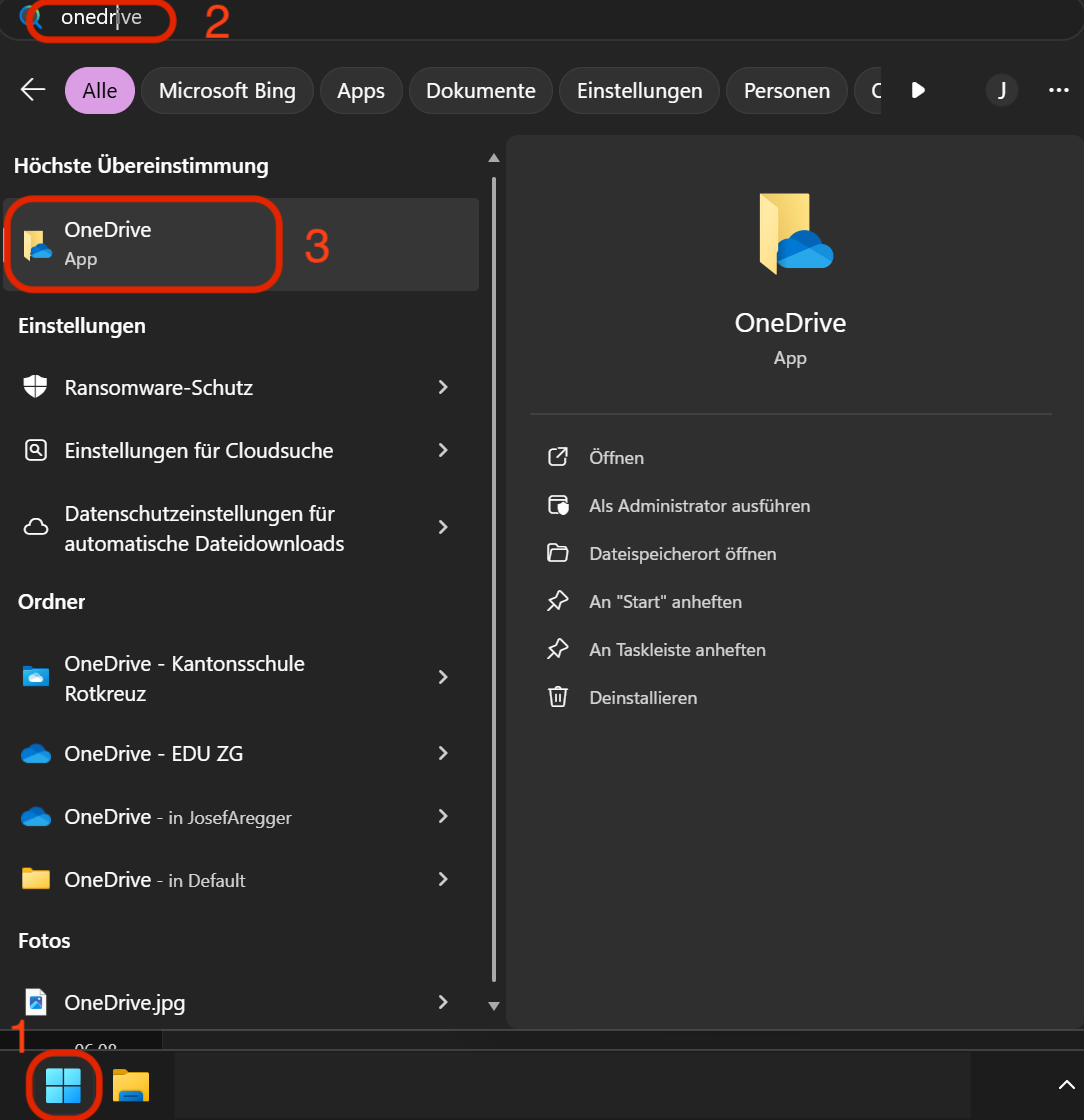Expand OneDrive in Default chevron
This screenshot has height=1120, width=1084.
click(x=443, y=879)
